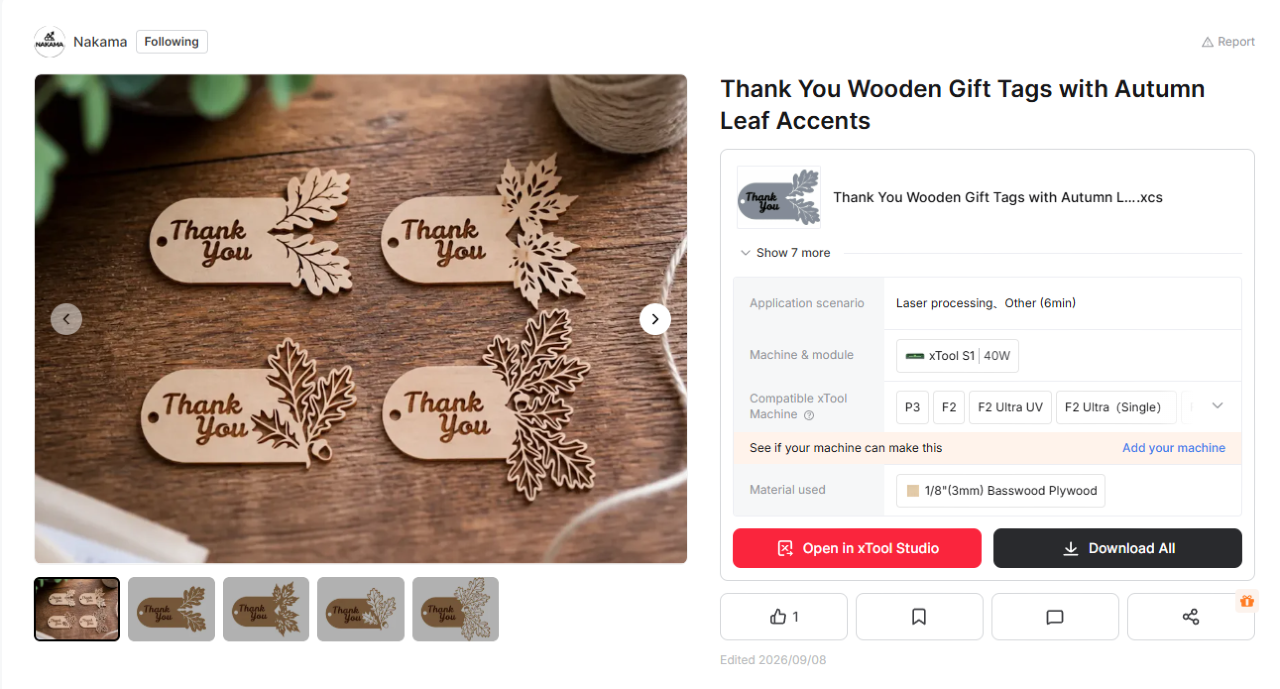Image resolution: width=1280 pixels, height=689 pixels.
Task: Click the orange gift icon
Action: 1246,601
